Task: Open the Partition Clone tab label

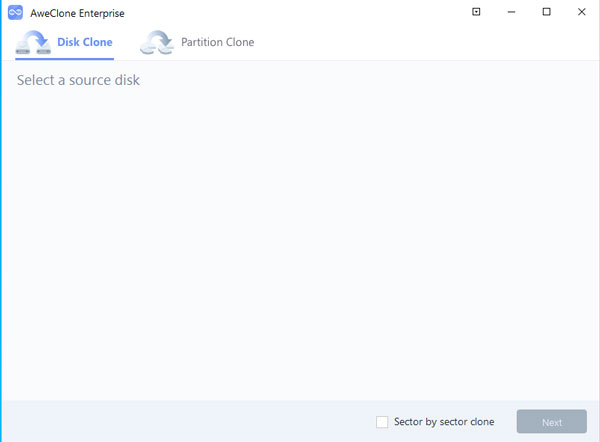Action: [217, 42]
